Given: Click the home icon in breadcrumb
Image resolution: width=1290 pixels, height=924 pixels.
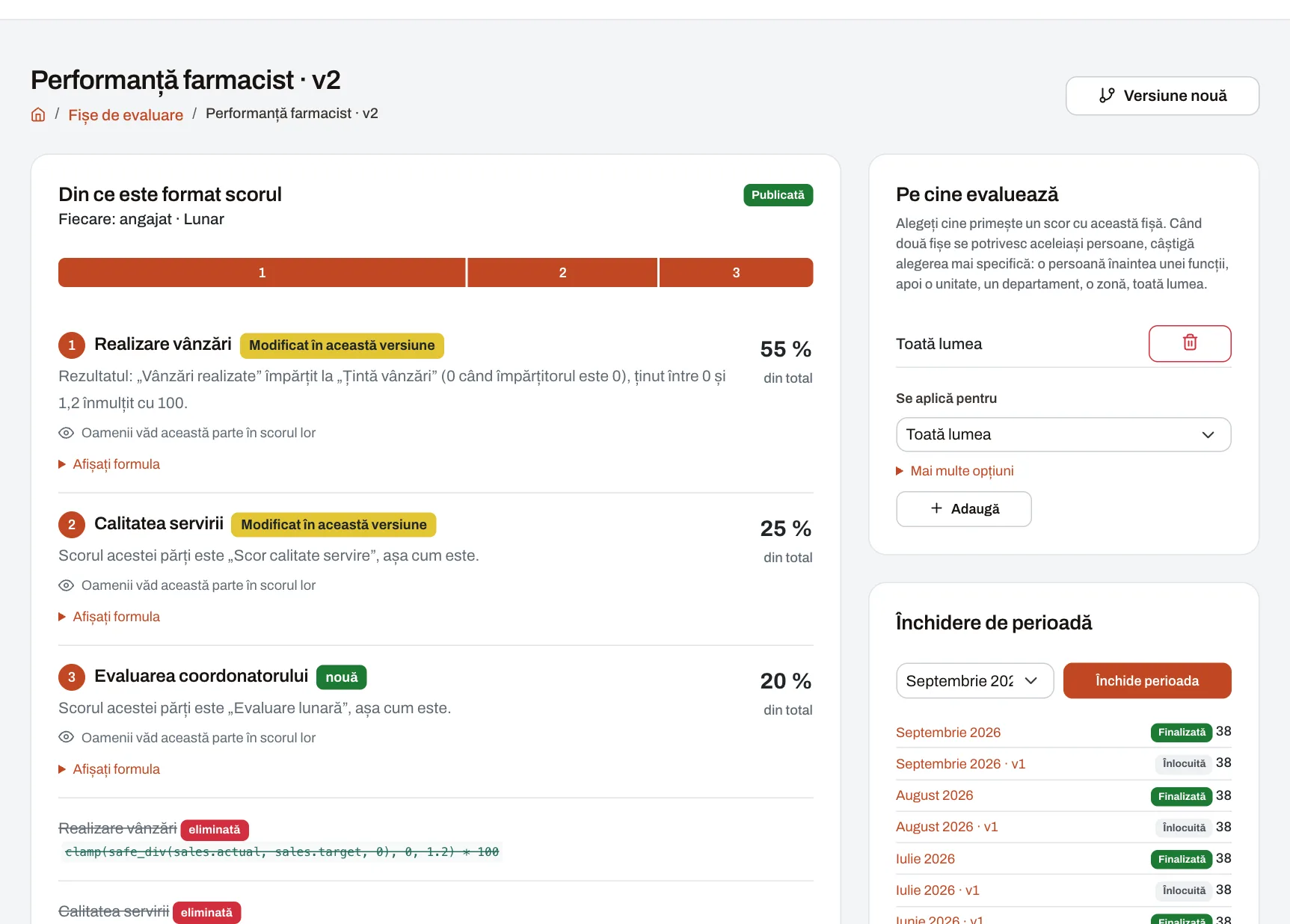Looking at the screenshot, I should pyautogui.click(x=38, y=114).
